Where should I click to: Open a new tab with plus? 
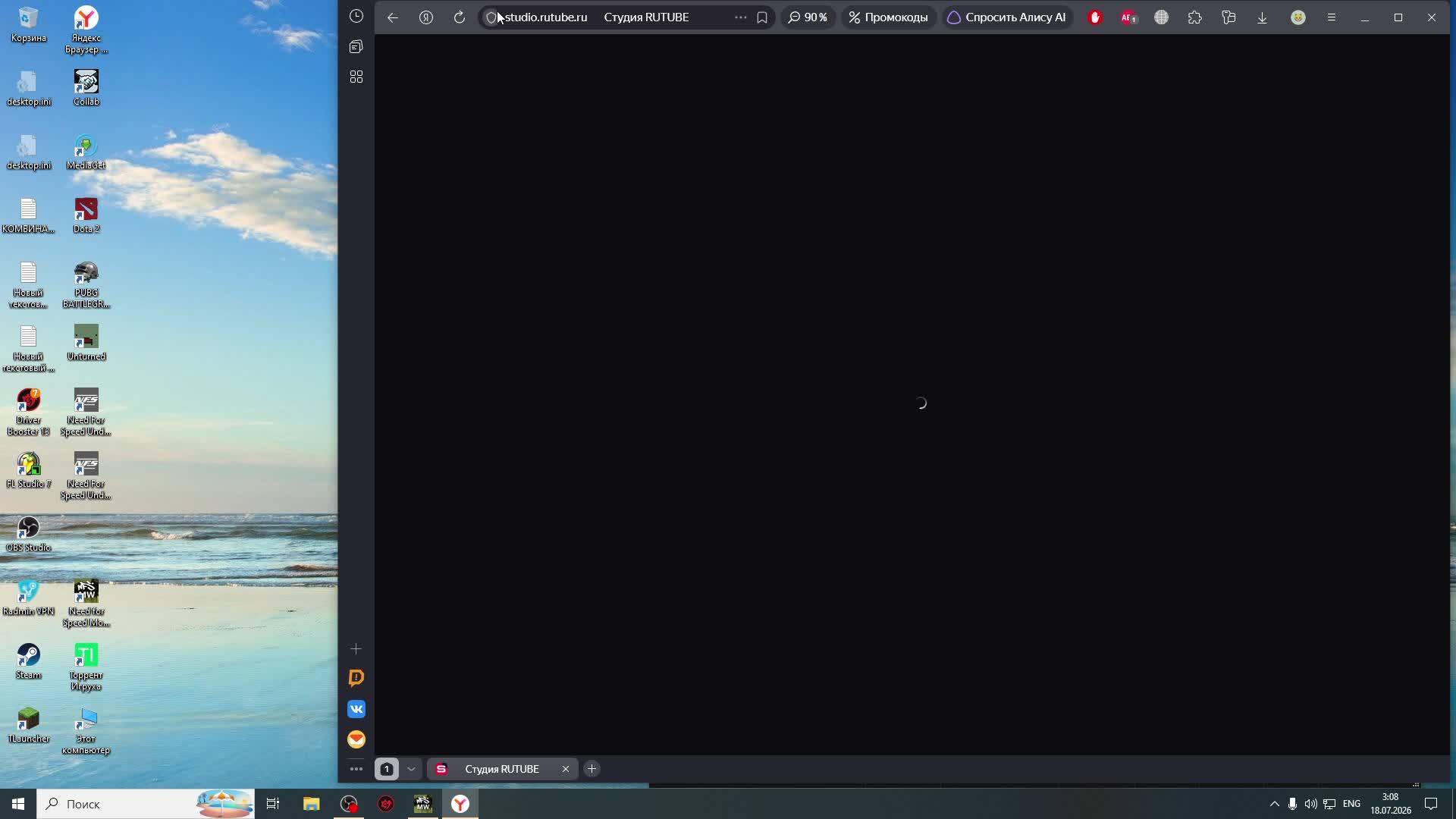(x=592, y=769)
